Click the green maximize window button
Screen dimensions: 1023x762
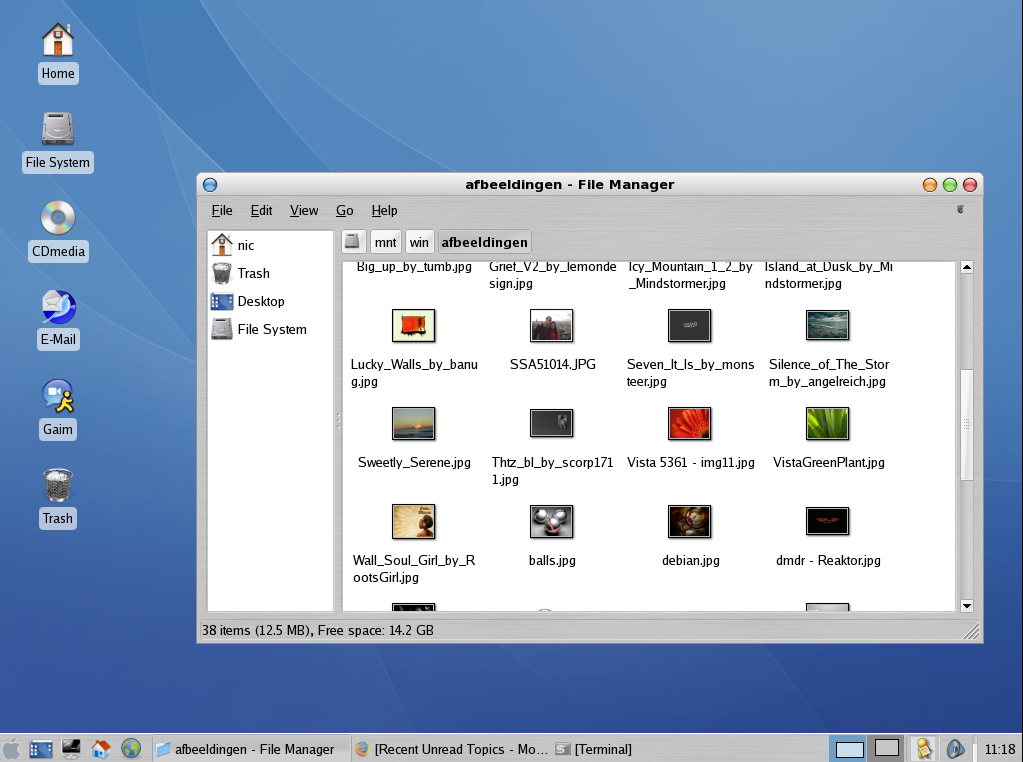coord(950,185)
